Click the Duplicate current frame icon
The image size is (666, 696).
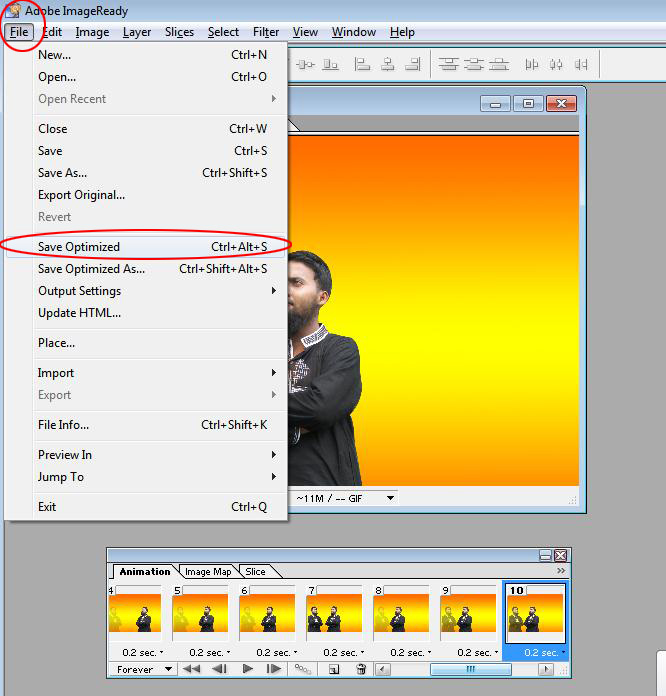pyautogui.click(x=334, y=669)
